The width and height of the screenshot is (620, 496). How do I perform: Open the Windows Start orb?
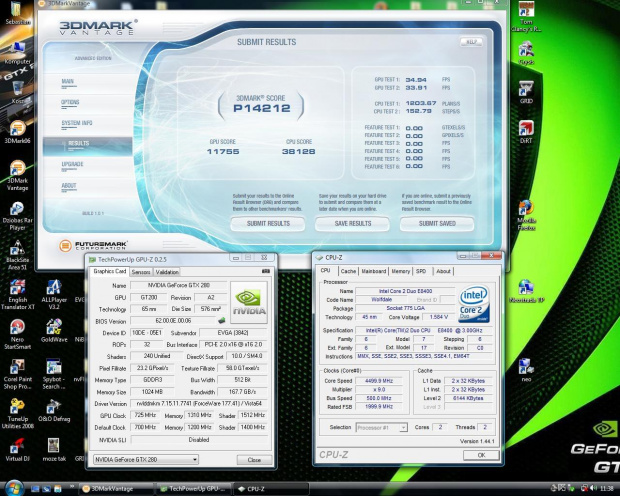point(14,488)
